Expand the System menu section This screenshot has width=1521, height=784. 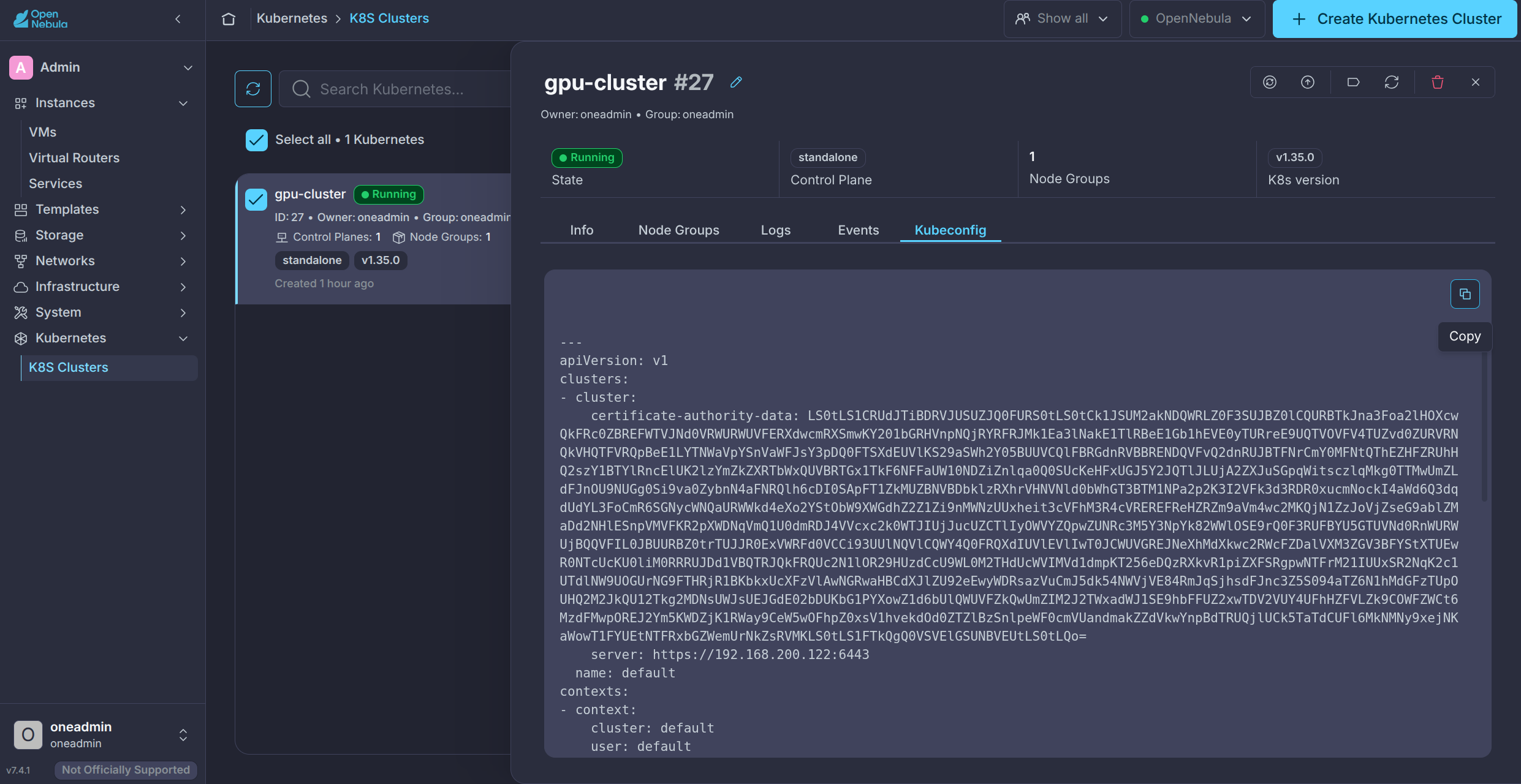183,312
